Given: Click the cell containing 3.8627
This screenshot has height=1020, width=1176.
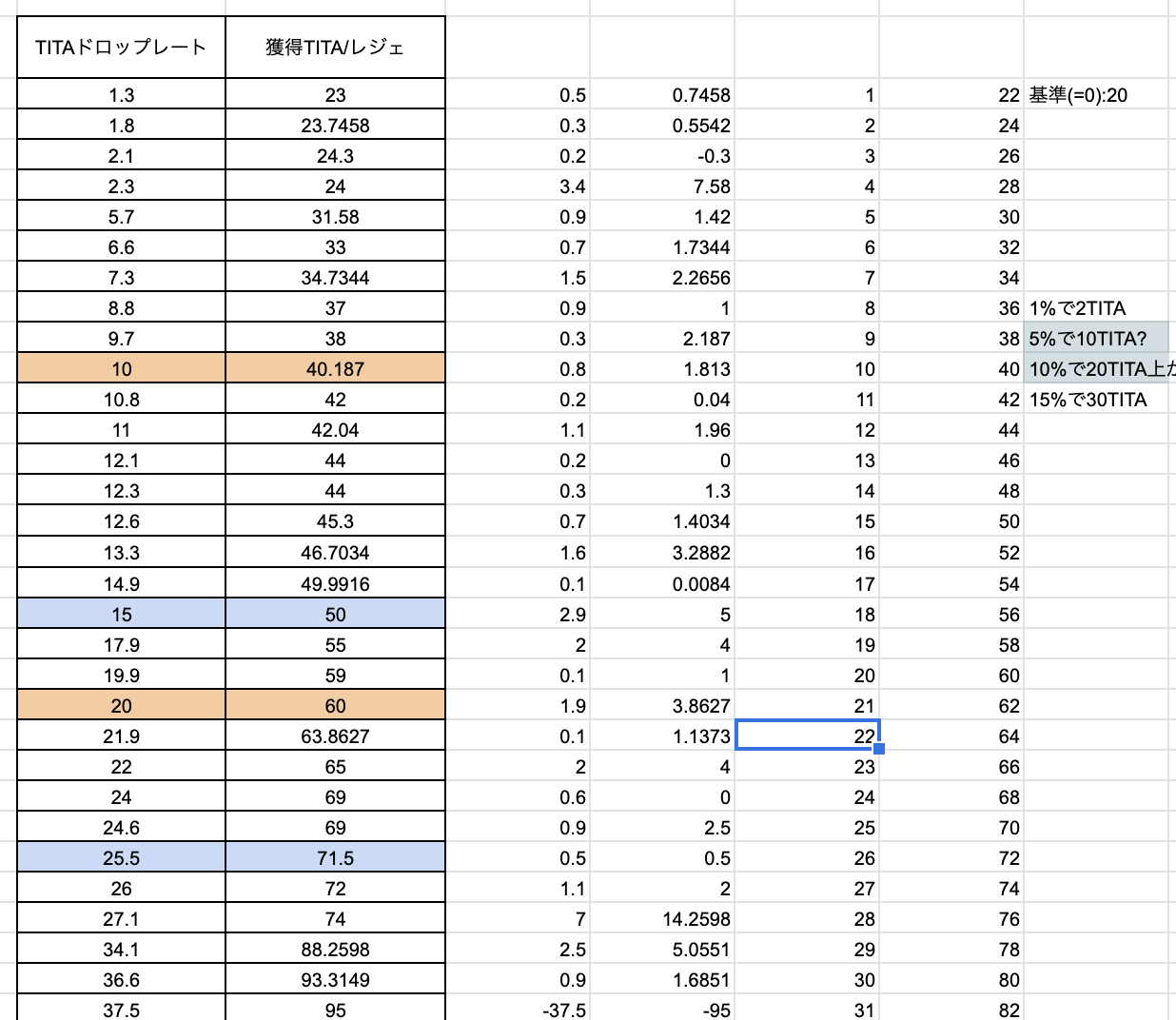Looking at the screenshot, I should (x=663, y=705).
